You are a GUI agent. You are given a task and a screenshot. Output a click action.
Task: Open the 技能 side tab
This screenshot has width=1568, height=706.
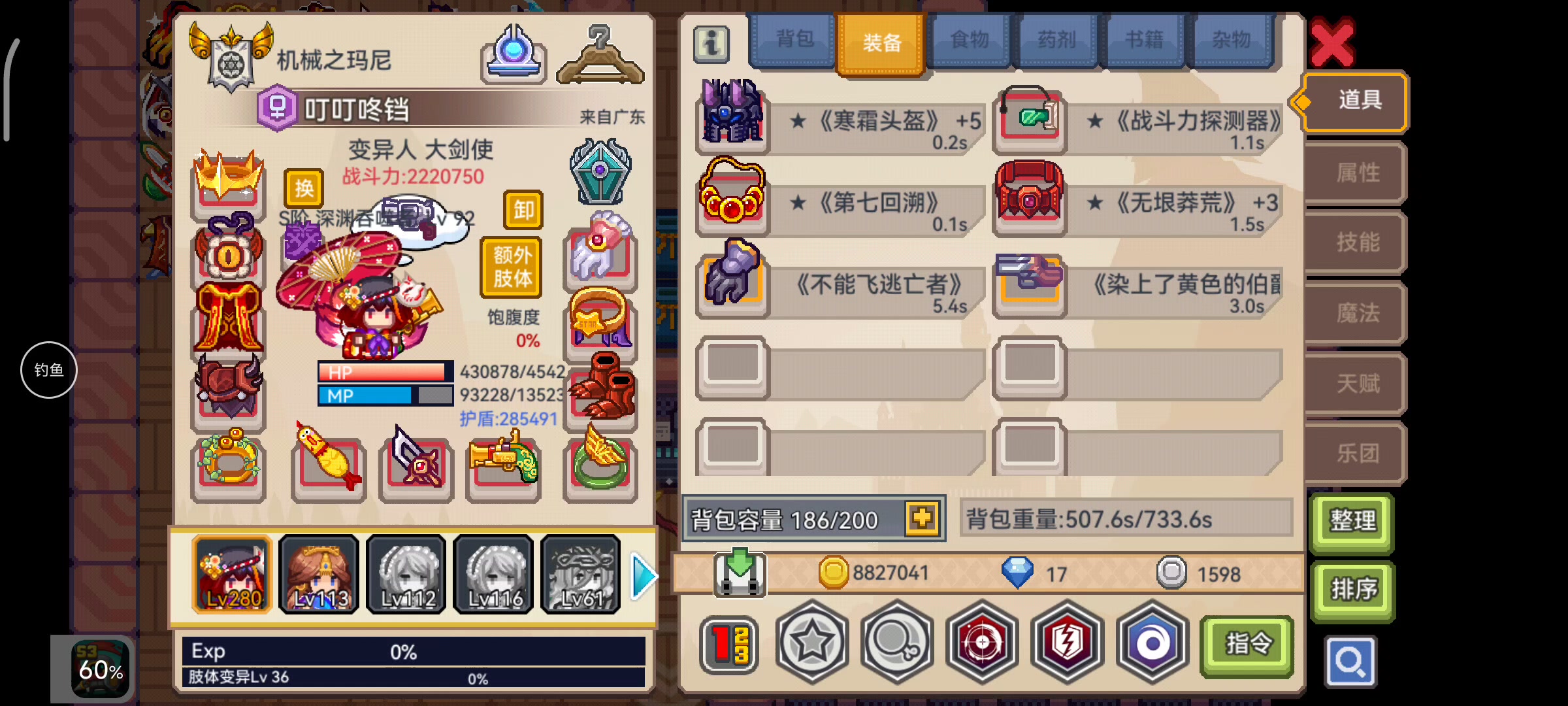(1356, 243)
